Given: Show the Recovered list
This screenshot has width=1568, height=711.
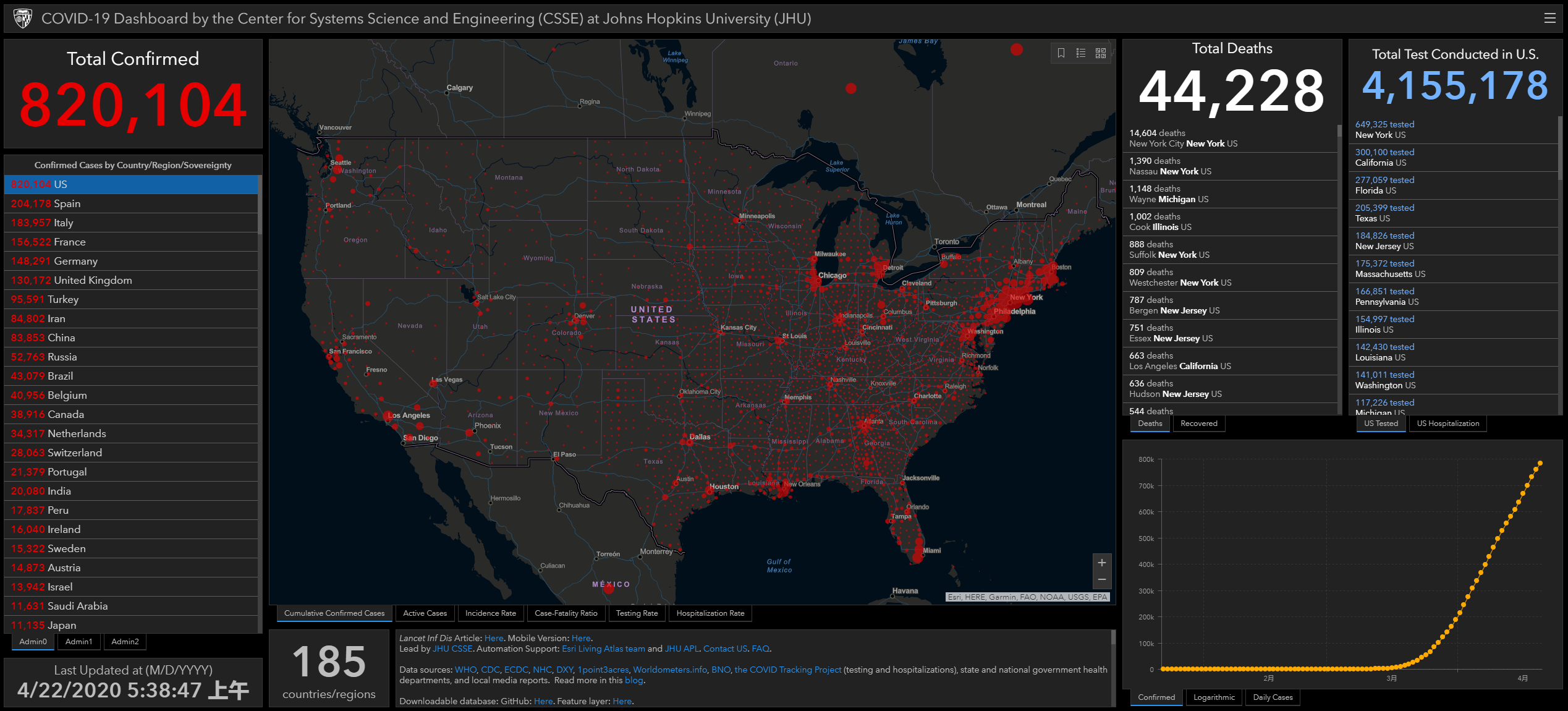Looking at the screenshot, I should click(x=1198, y=424).
